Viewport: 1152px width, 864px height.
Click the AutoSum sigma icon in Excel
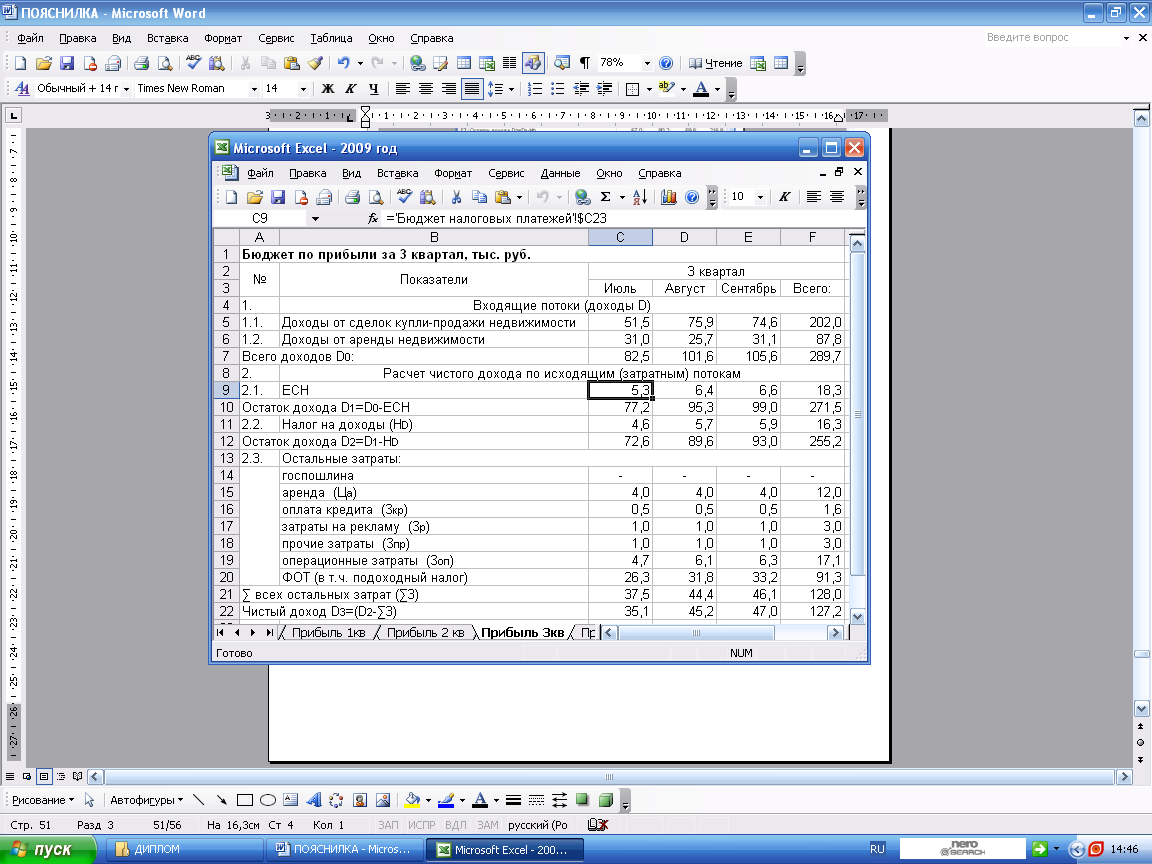(606, 197)
